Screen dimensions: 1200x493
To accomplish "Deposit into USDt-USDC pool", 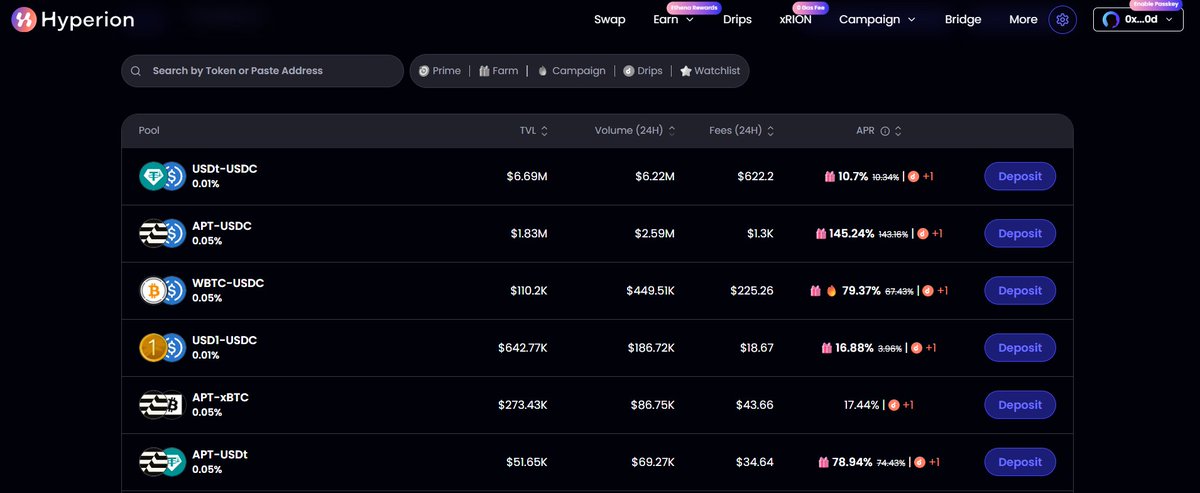I will tap(1020, 176).
